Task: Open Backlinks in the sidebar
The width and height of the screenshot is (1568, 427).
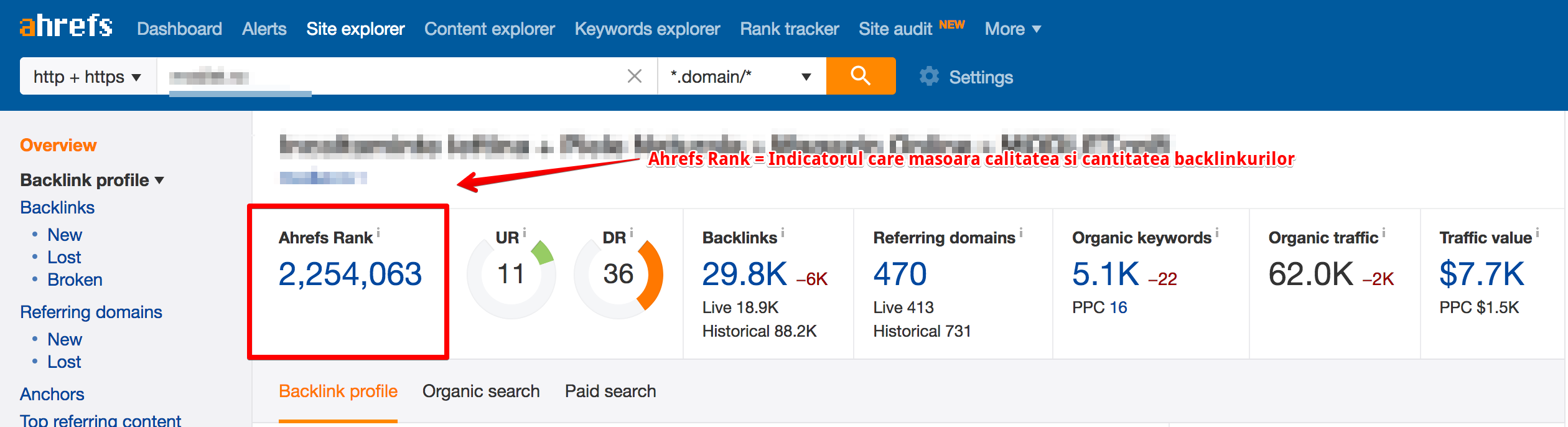Action: click(57, 207)
